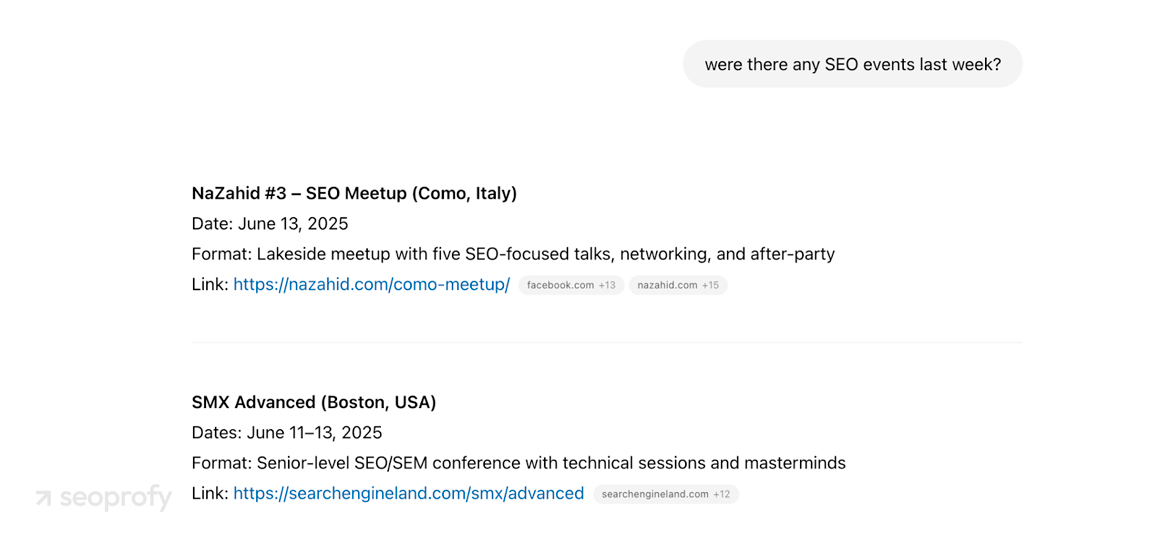Click the nazahid.com source chip

tap(678, 285)
